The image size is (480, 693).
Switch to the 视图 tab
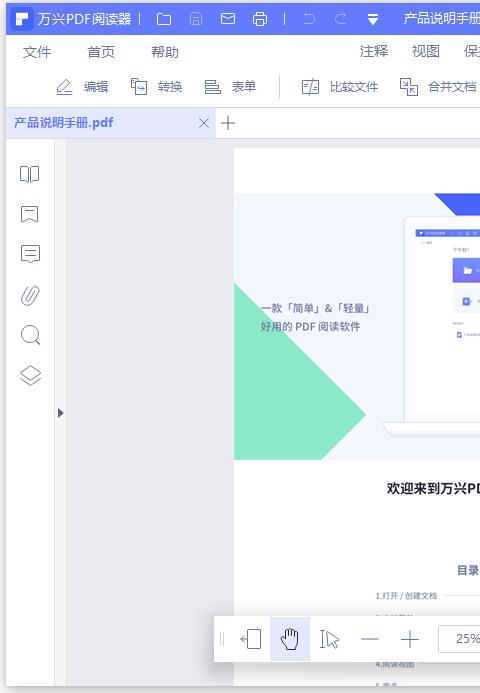(x=426, y=51)
